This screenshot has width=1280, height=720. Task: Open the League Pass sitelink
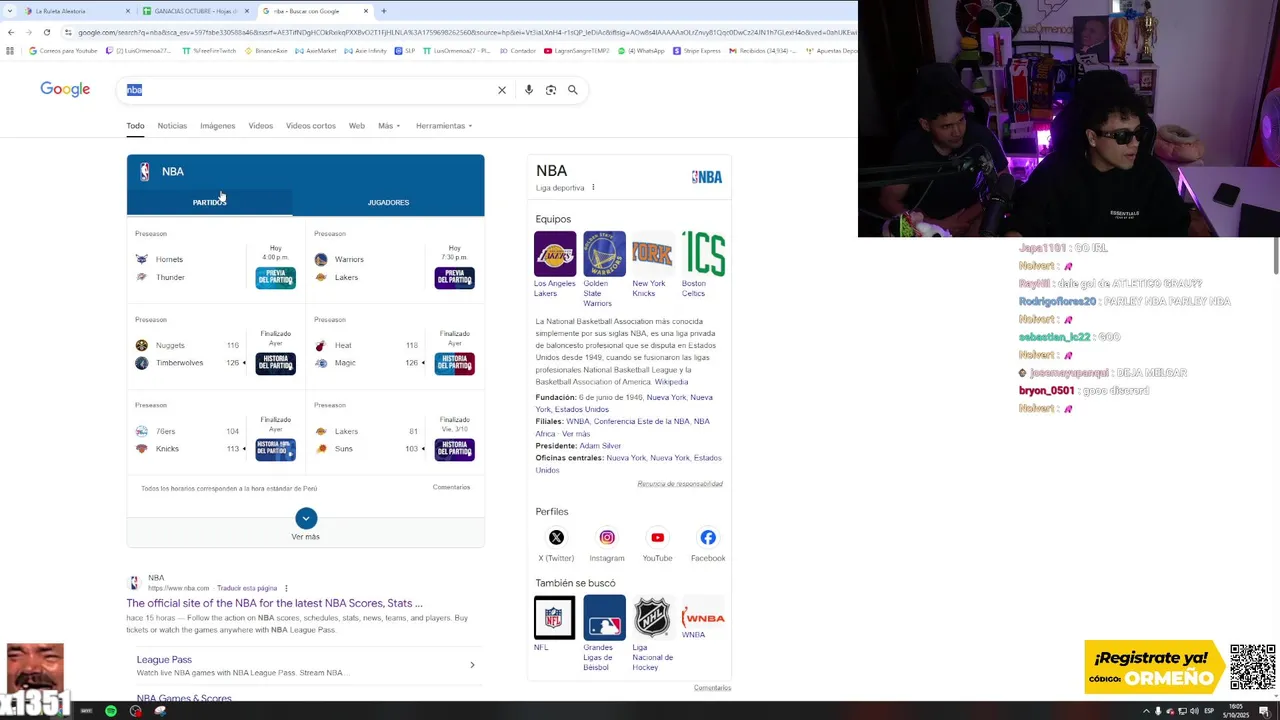pos(164,659)
